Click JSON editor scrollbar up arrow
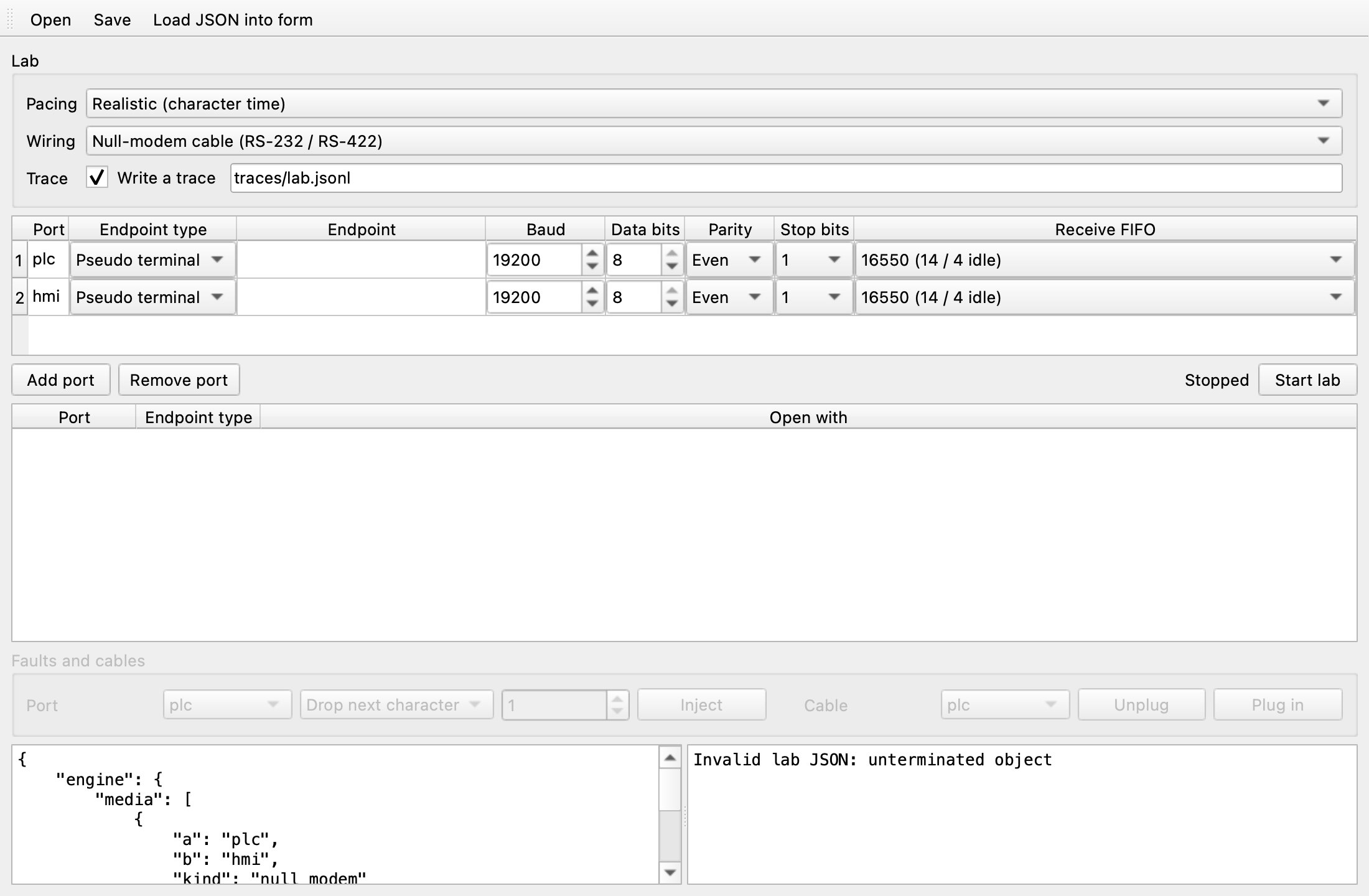 pos(670,757)
